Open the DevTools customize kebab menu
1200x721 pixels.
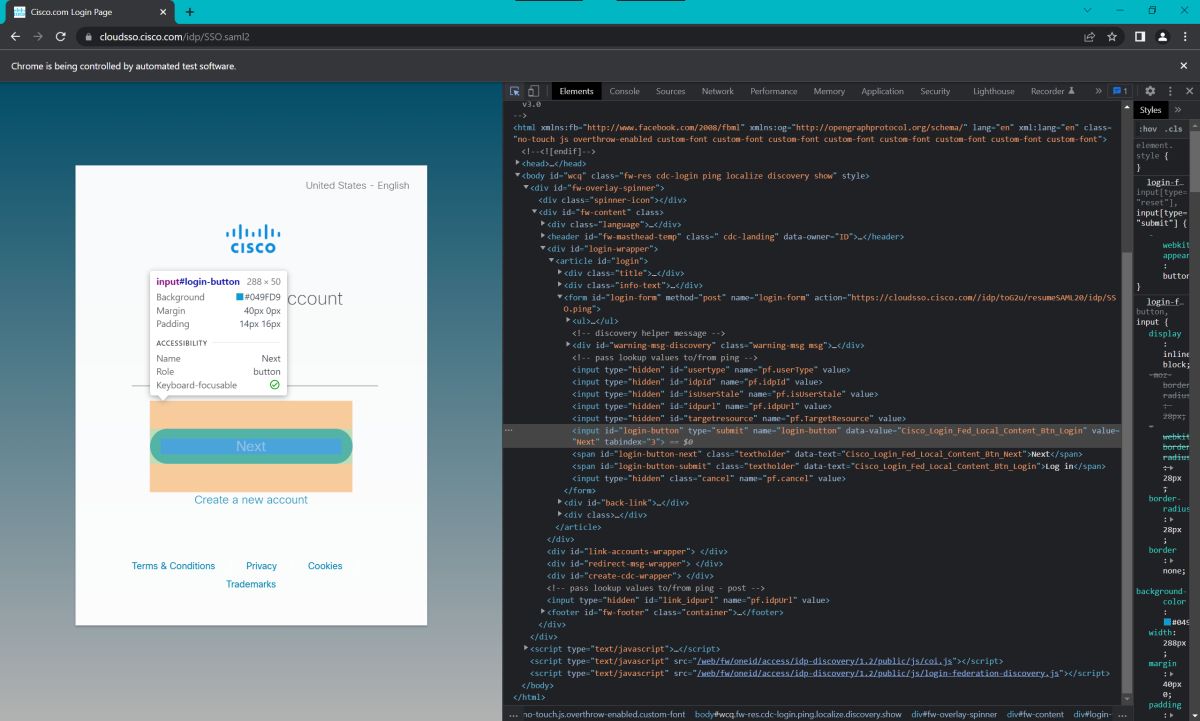pos(1170,91)
